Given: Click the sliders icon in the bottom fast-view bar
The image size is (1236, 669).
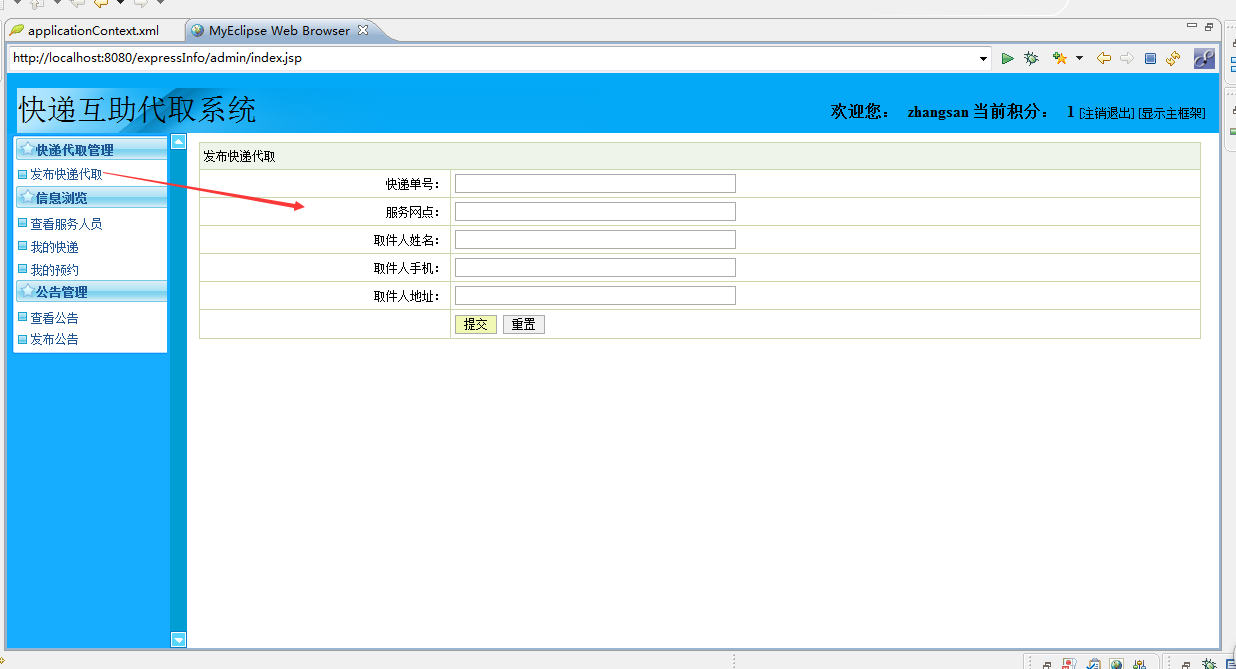Looking at the screenshot, I should (x=1139, y=662).
